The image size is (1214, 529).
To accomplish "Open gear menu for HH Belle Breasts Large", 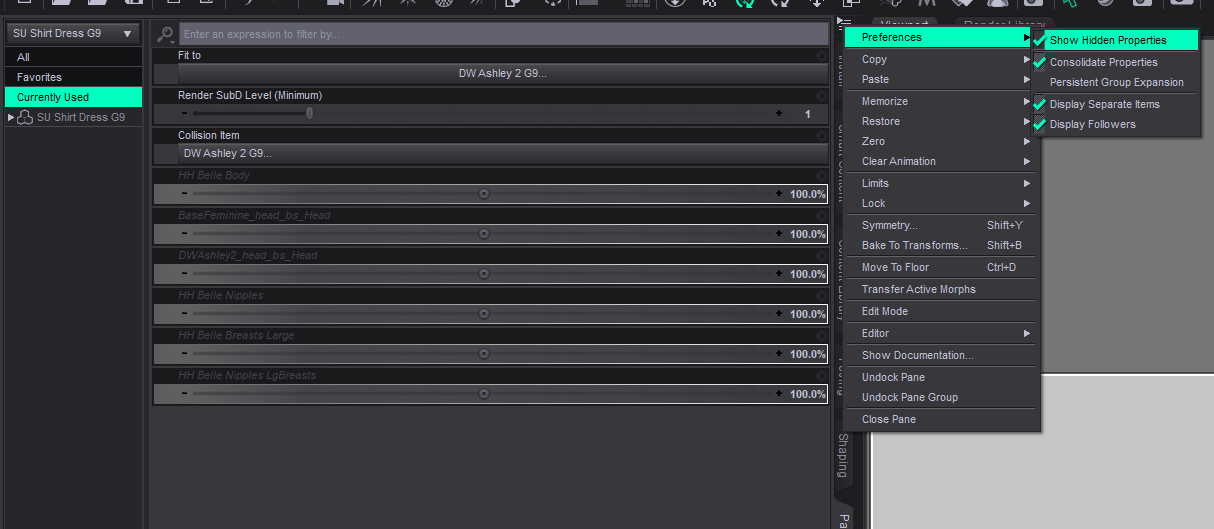I will [x=822, y=336].
